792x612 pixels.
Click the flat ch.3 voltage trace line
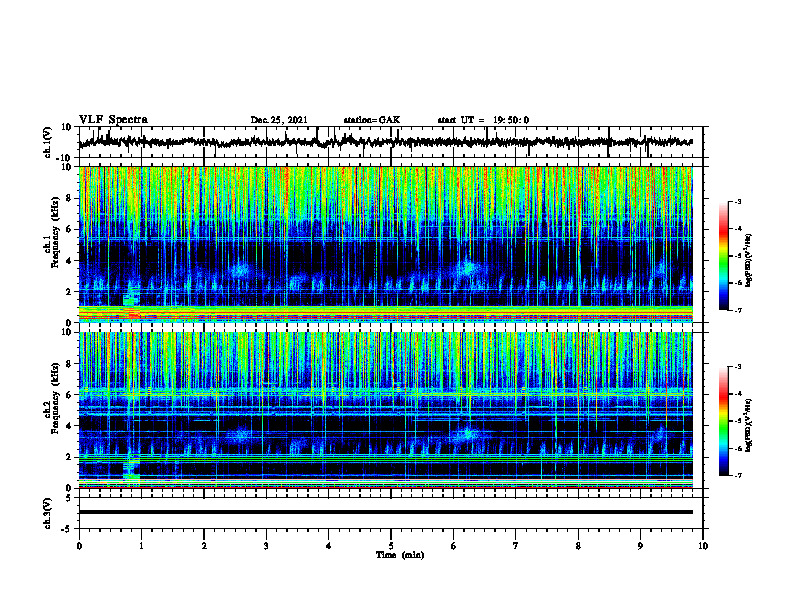(385, 512)
